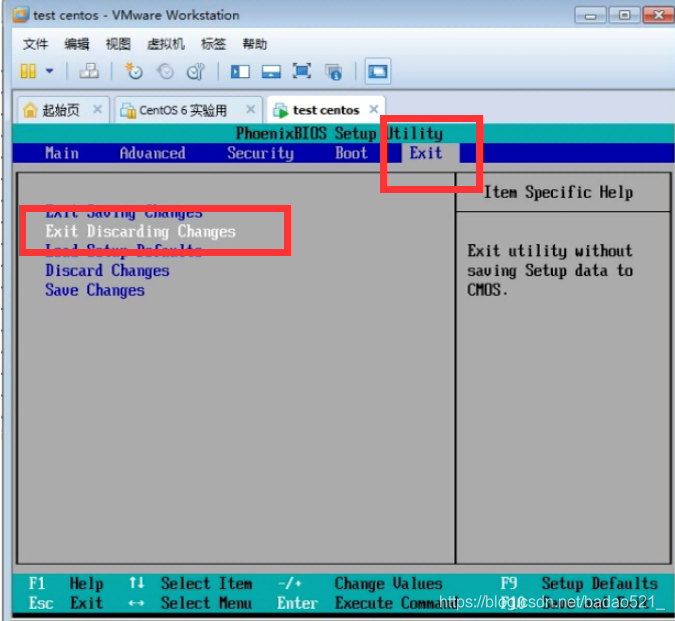Choose the Save Changes option
675x621 pixels.
point(95,290)
